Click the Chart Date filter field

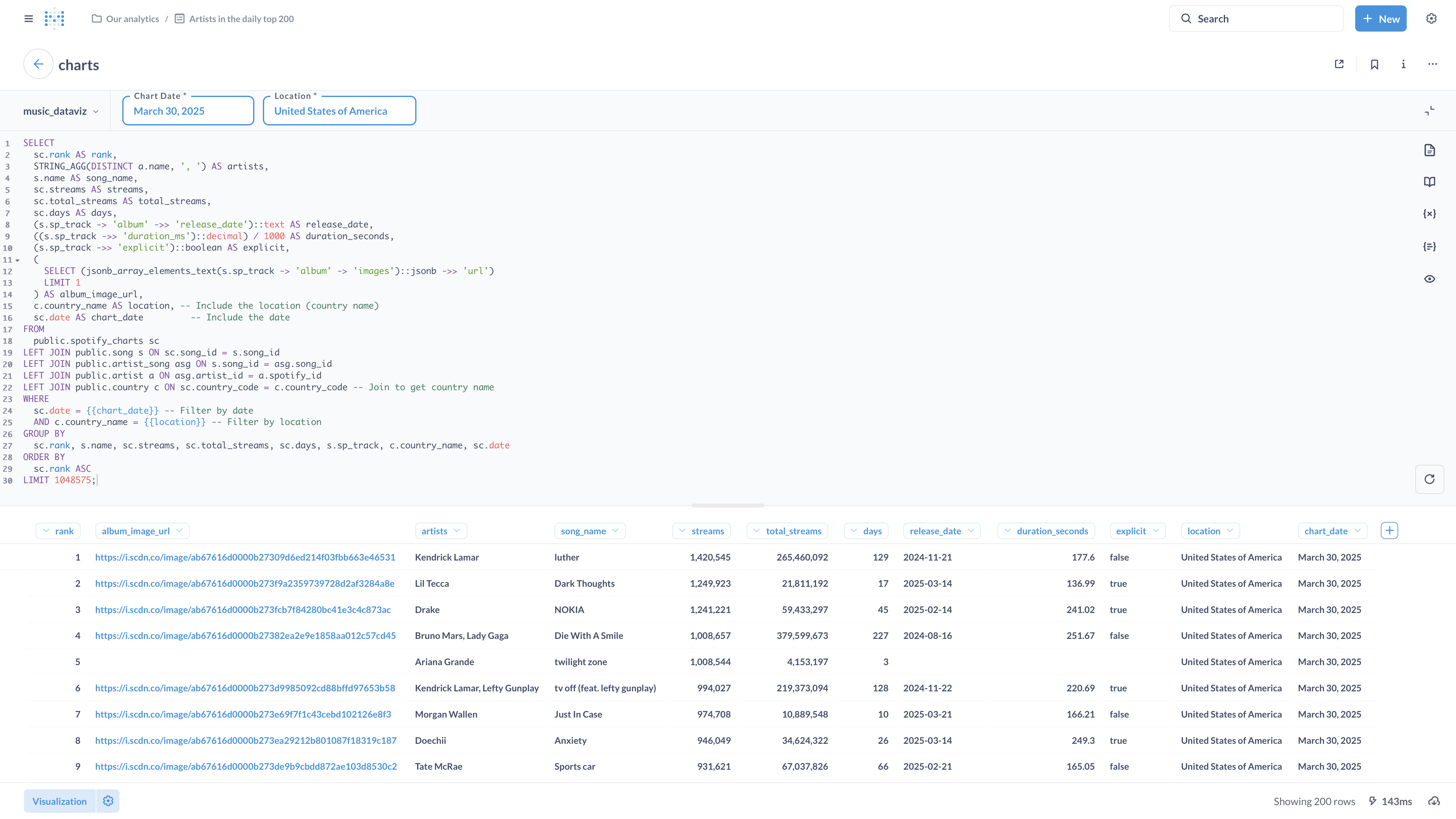pos(188,111)
